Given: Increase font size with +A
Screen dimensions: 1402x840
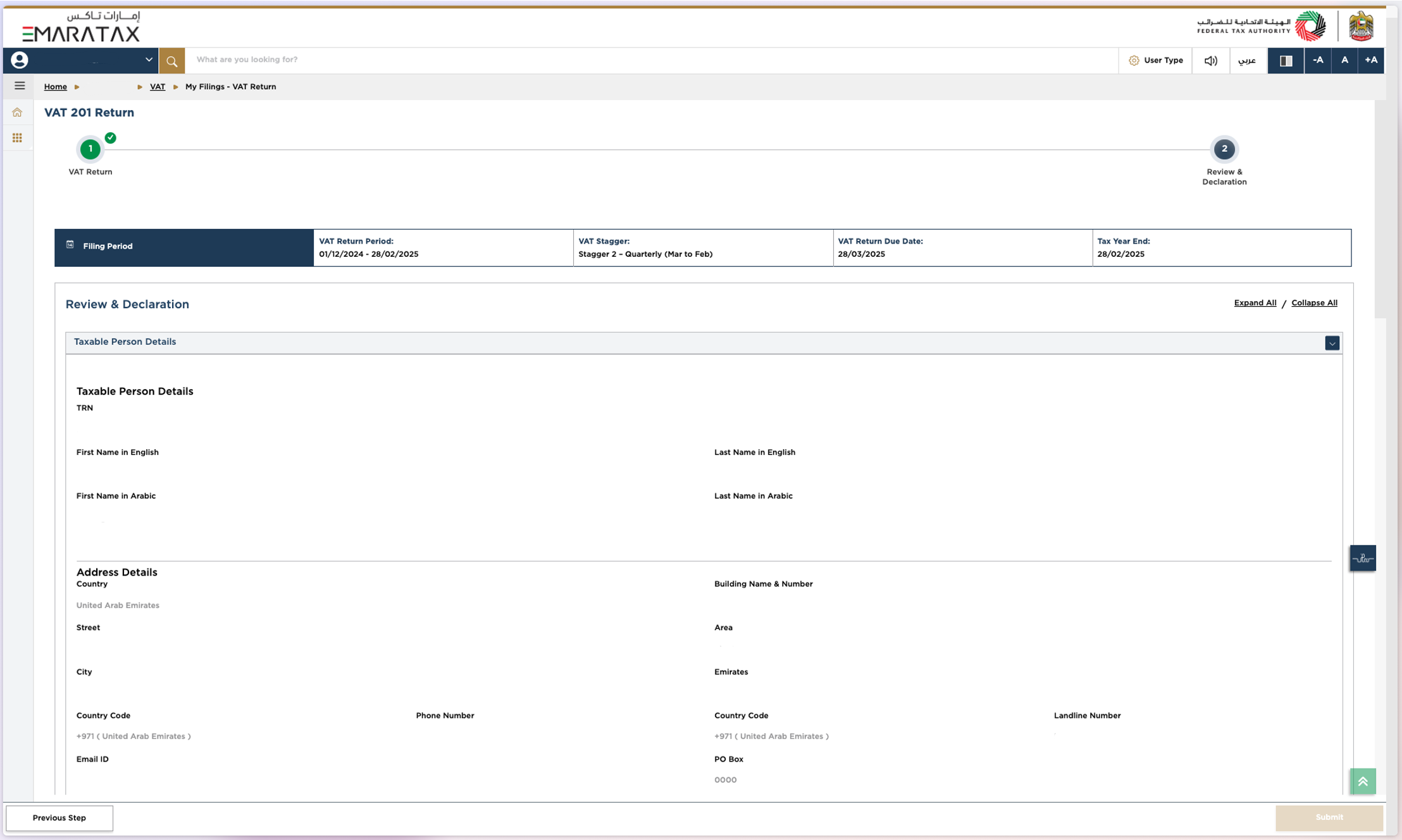Looking at the screenshot, I should click(1371, 60).
